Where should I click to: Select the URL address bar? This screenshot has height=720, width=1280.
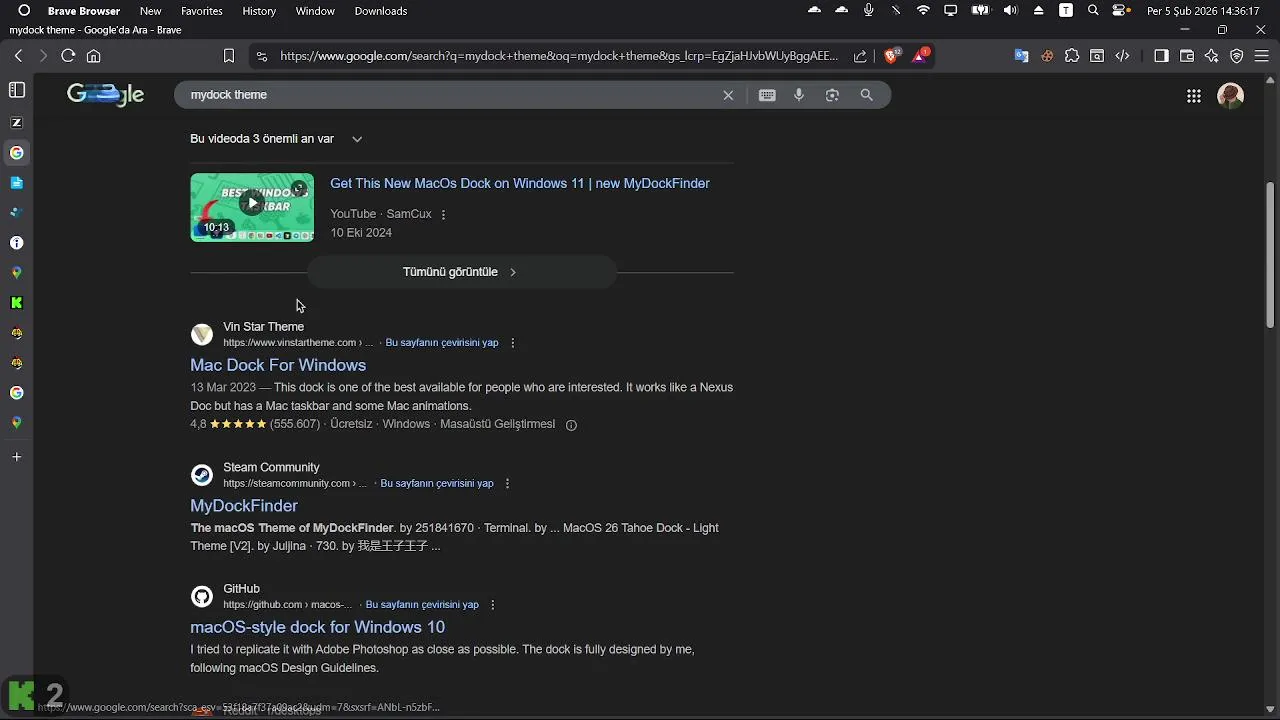pos(558,56)
